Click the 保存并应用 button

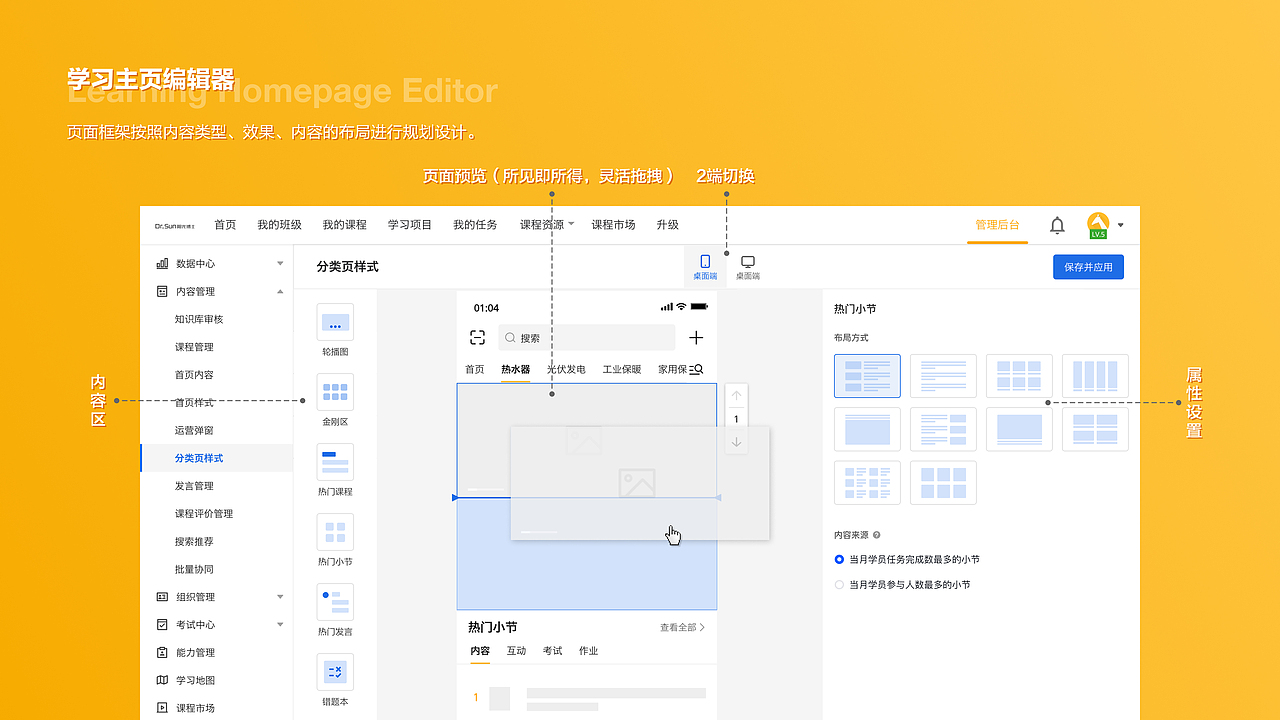[x=1088, y=266]
